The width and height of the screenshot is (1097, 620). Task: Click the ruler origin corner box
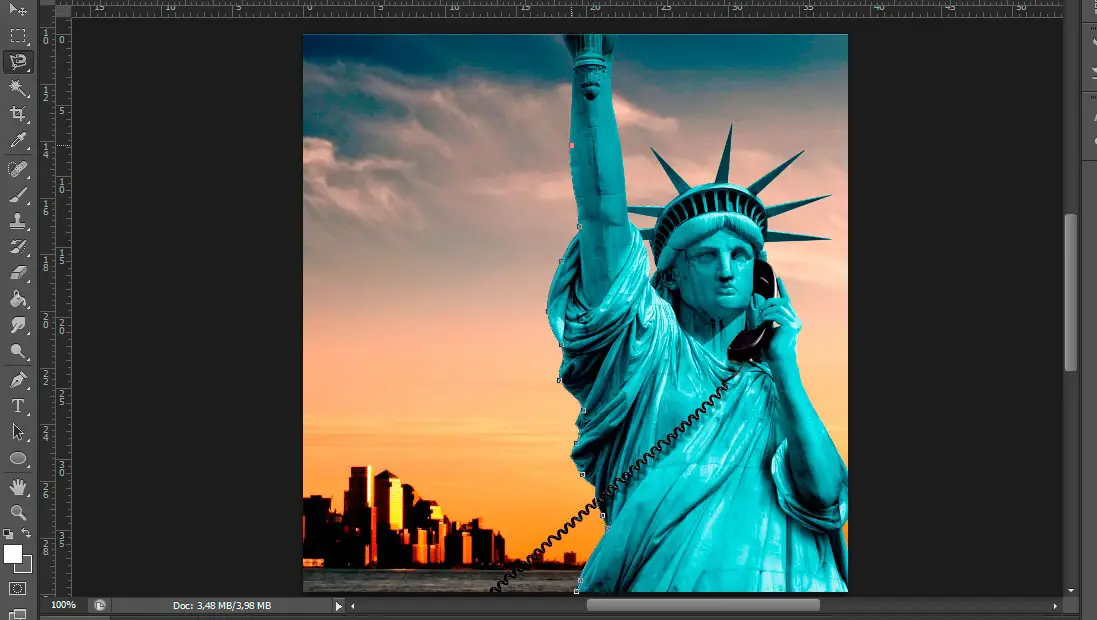63,10
